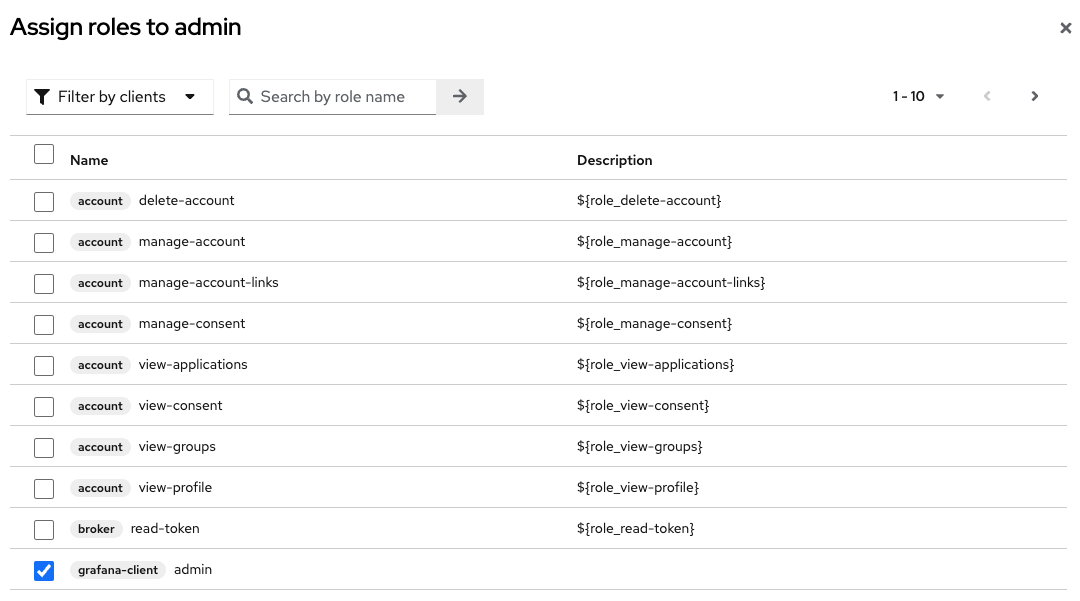Check the manage-account role checkbox

click(x=44, y=243)
